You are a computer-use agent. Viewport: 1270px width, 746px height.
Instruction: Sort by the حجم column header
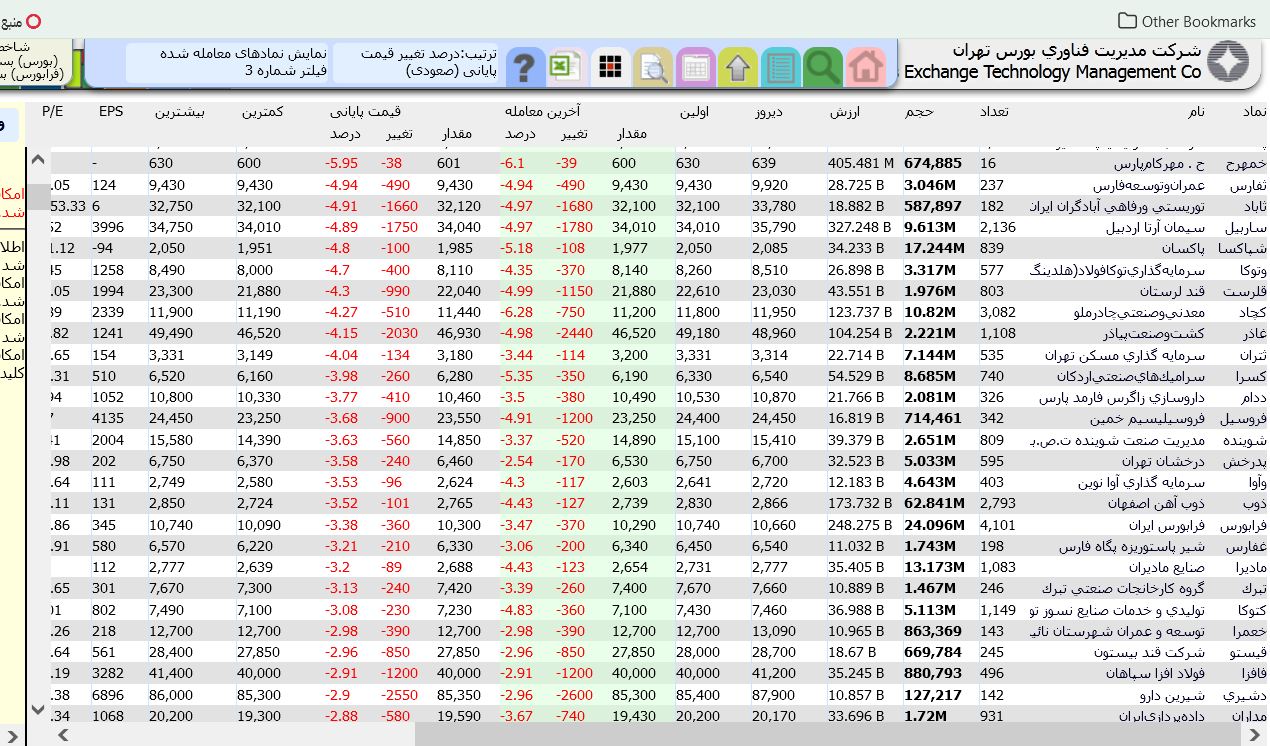(918, 112)
